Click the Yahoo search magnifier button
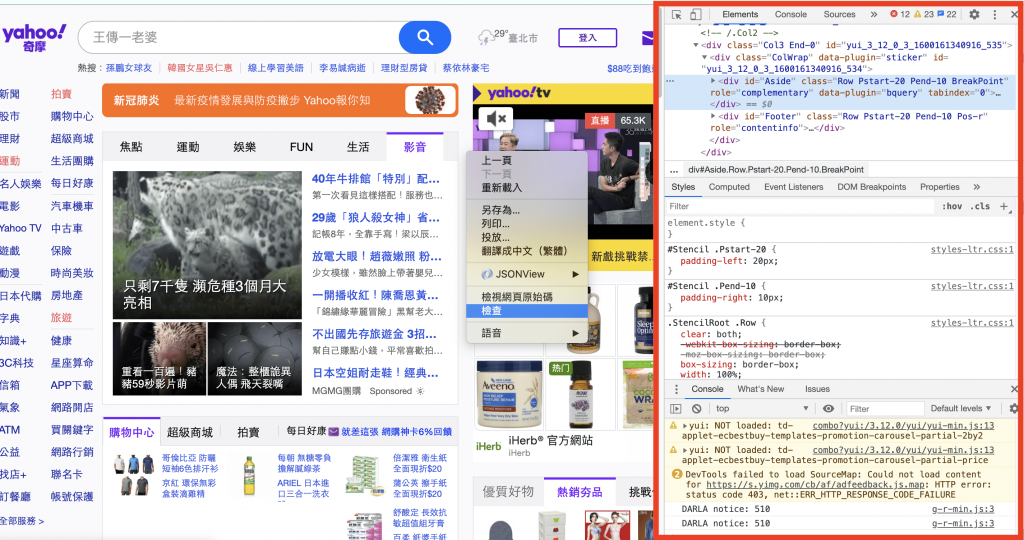The image size is (1024, 540). tap(424, 37)
